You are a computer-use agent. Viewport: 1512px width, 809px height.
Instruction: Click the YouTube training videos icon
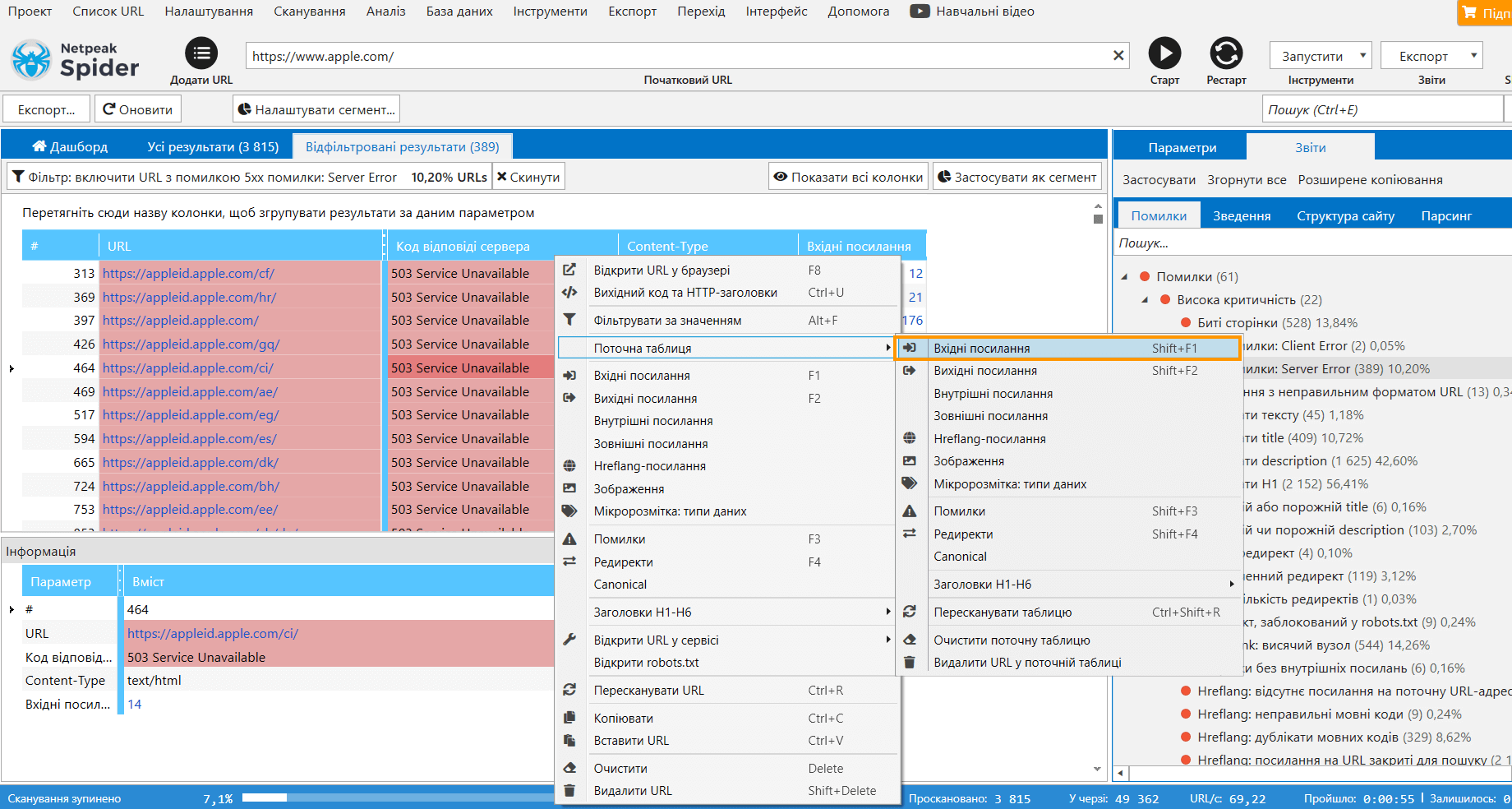pos(920,12)
